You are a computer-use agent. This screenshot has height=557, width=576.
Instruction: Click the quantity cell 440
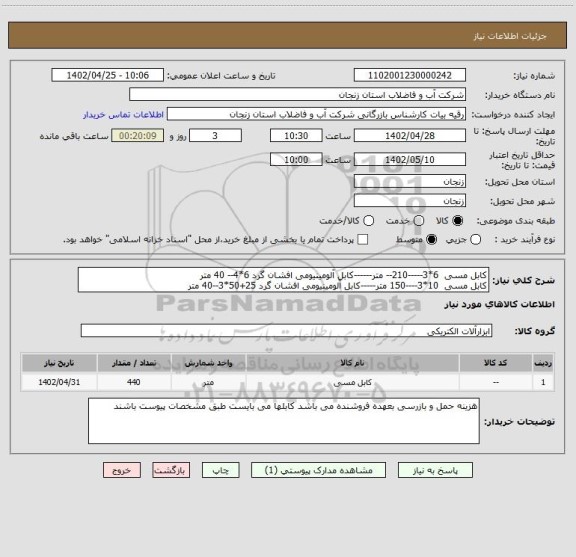pyautogui.click(x=134, y=382)
